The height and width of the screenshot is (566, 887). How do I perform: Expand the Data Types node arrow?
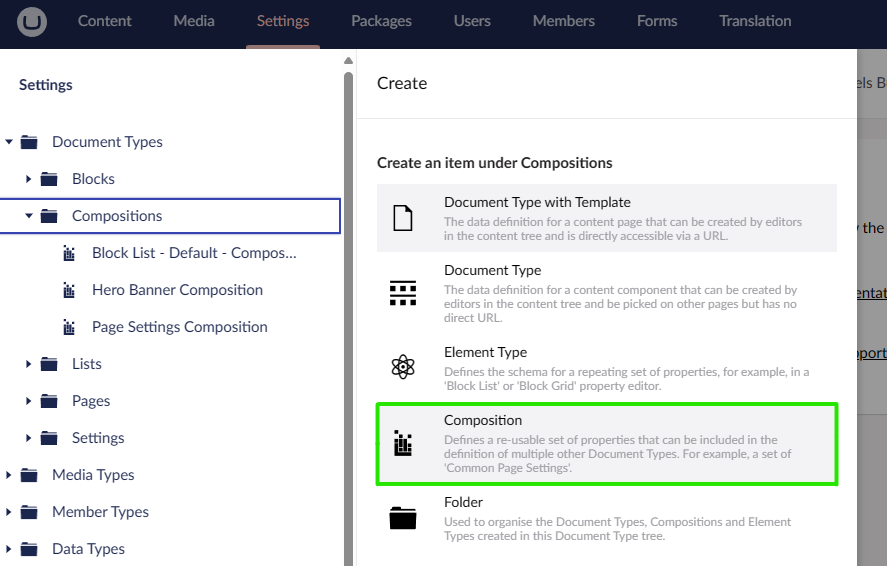[x=9, y=548]
